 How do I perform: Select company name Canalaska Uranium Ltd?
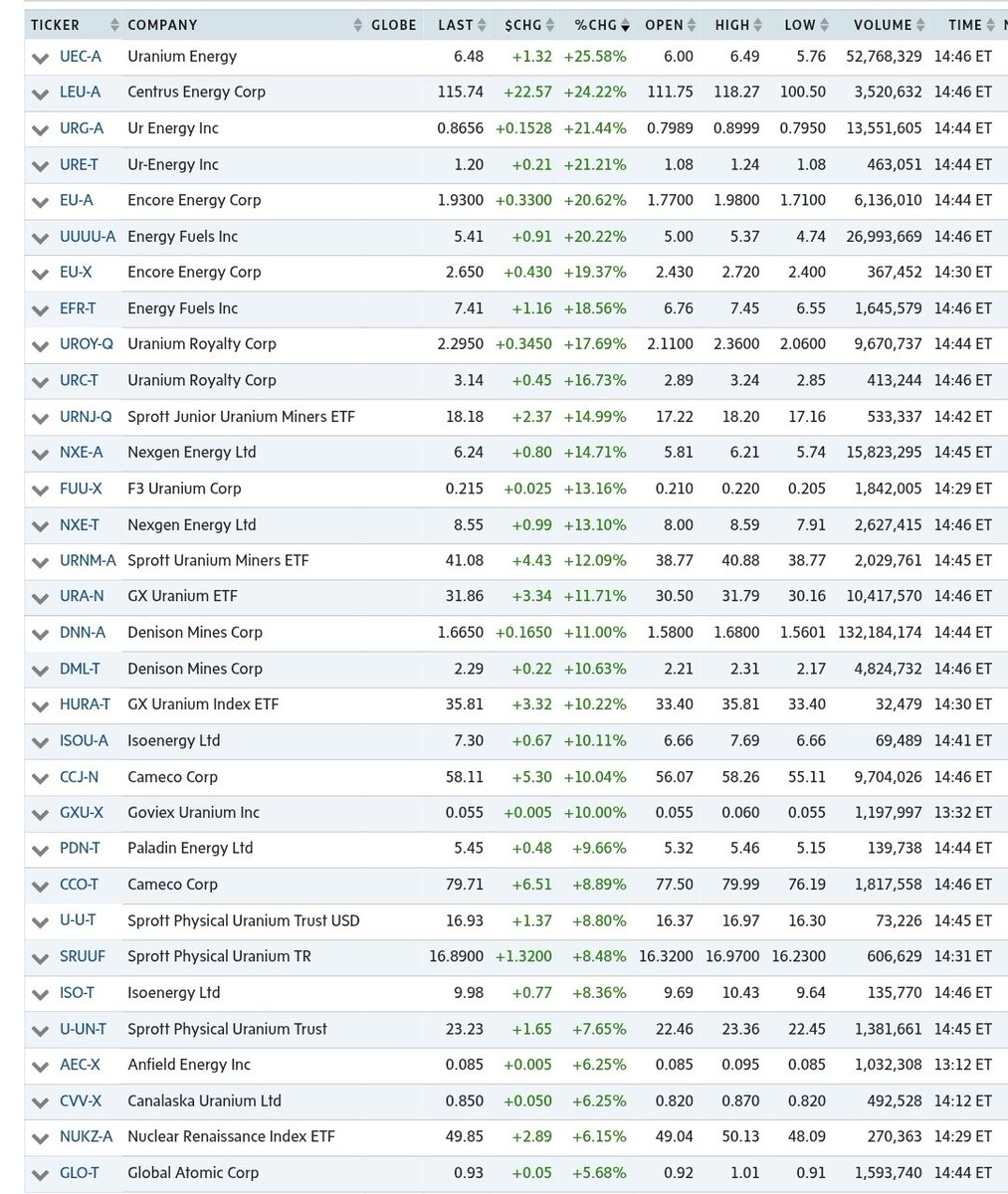tap(204, 1100)
